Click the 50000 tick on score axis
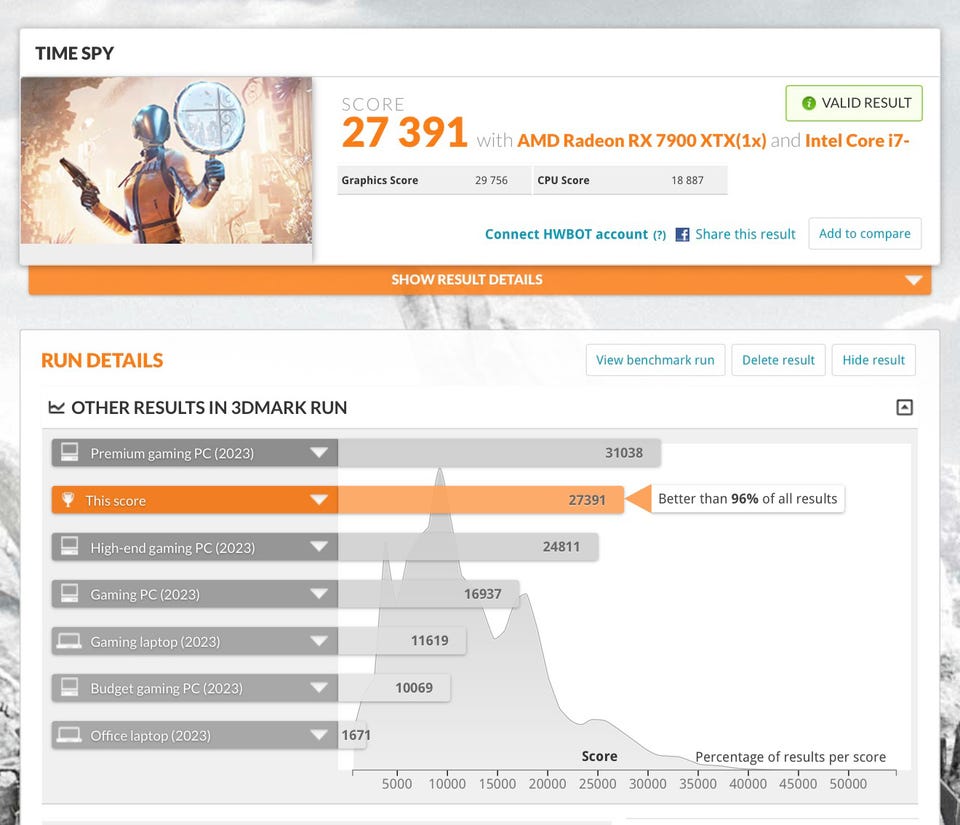 [x=848, y=784]
